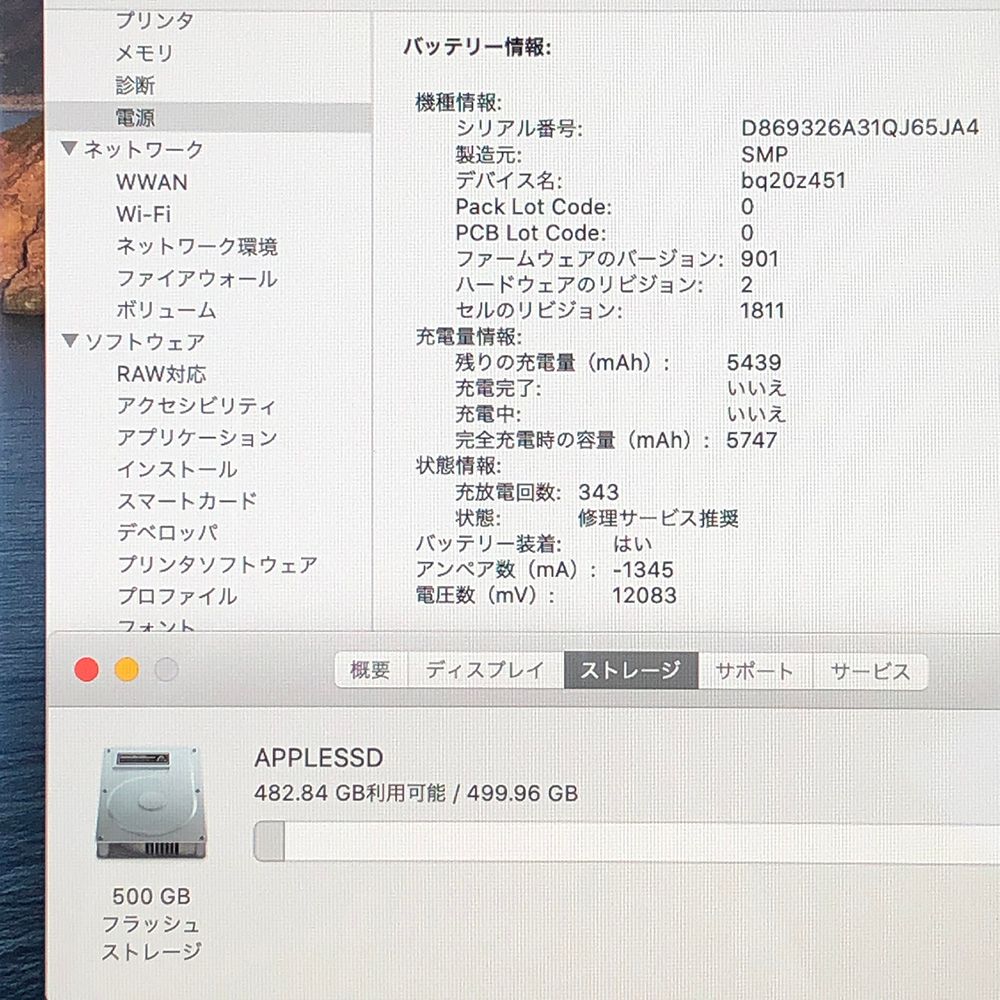Select プリンタソフトウェア in the sidebar
The width and height of the screenshot is (1000, 1000).
click(x=217, y=564)
